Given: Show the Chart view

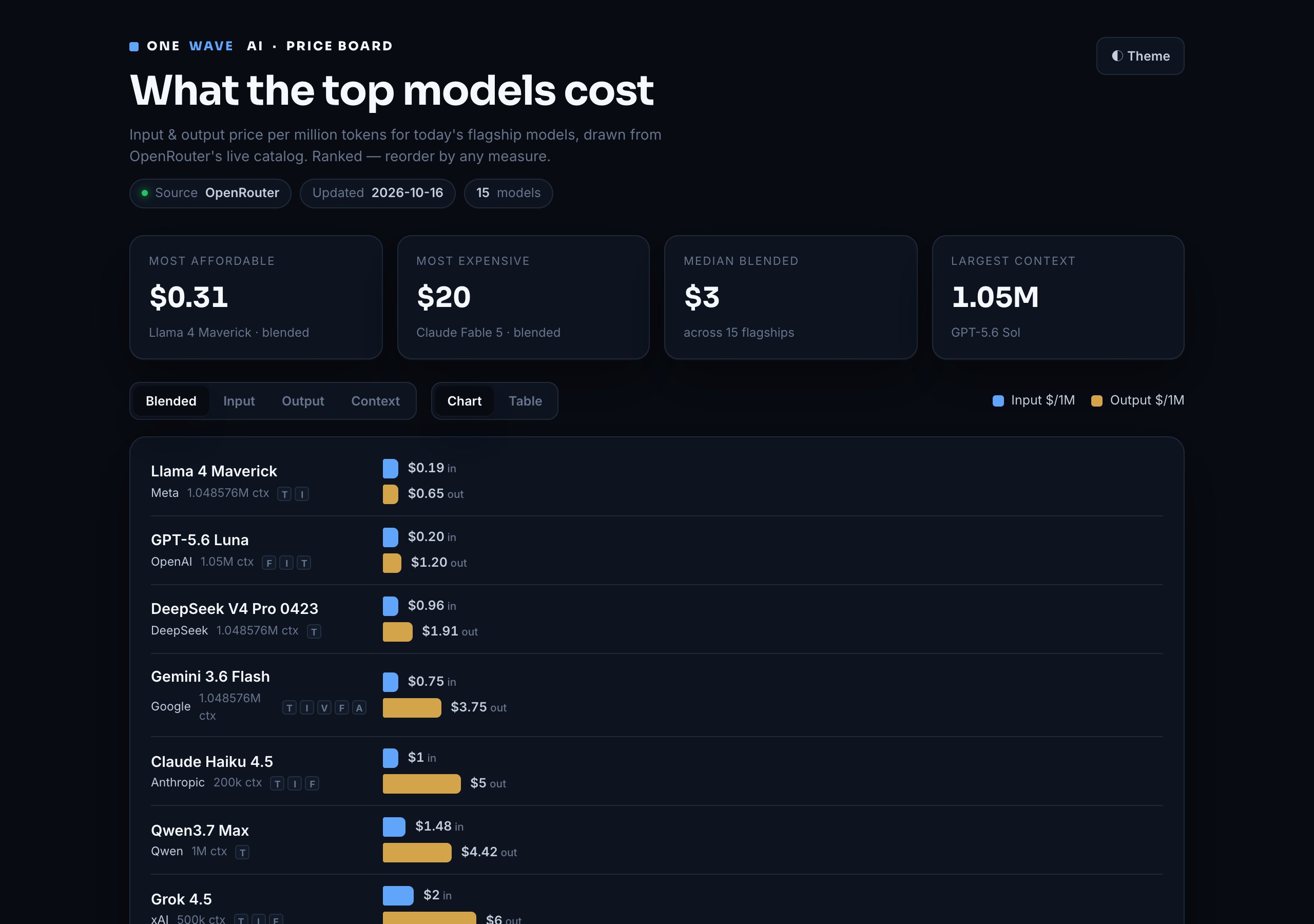Looking at the screenshot, I should pos(464,401).
